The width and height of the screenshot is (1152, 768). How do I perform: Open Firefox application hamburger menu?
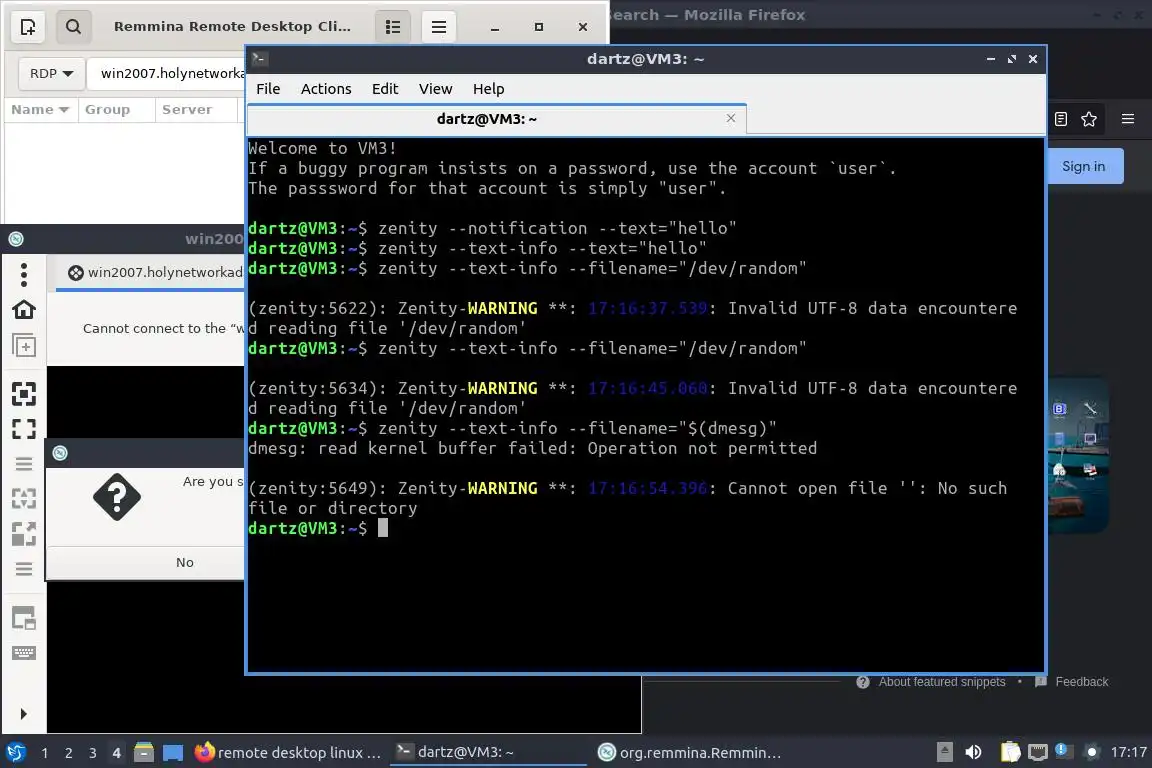1128,119
